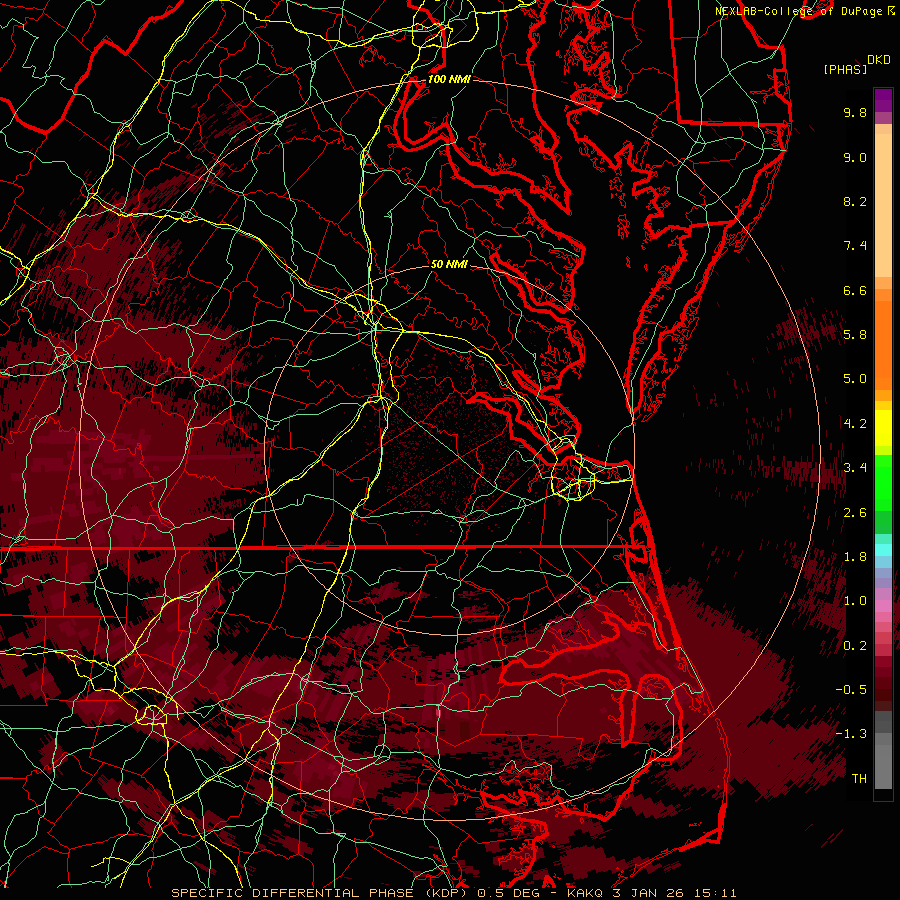
Task: Select the 5.8 value on the scale
Action: 855,335
